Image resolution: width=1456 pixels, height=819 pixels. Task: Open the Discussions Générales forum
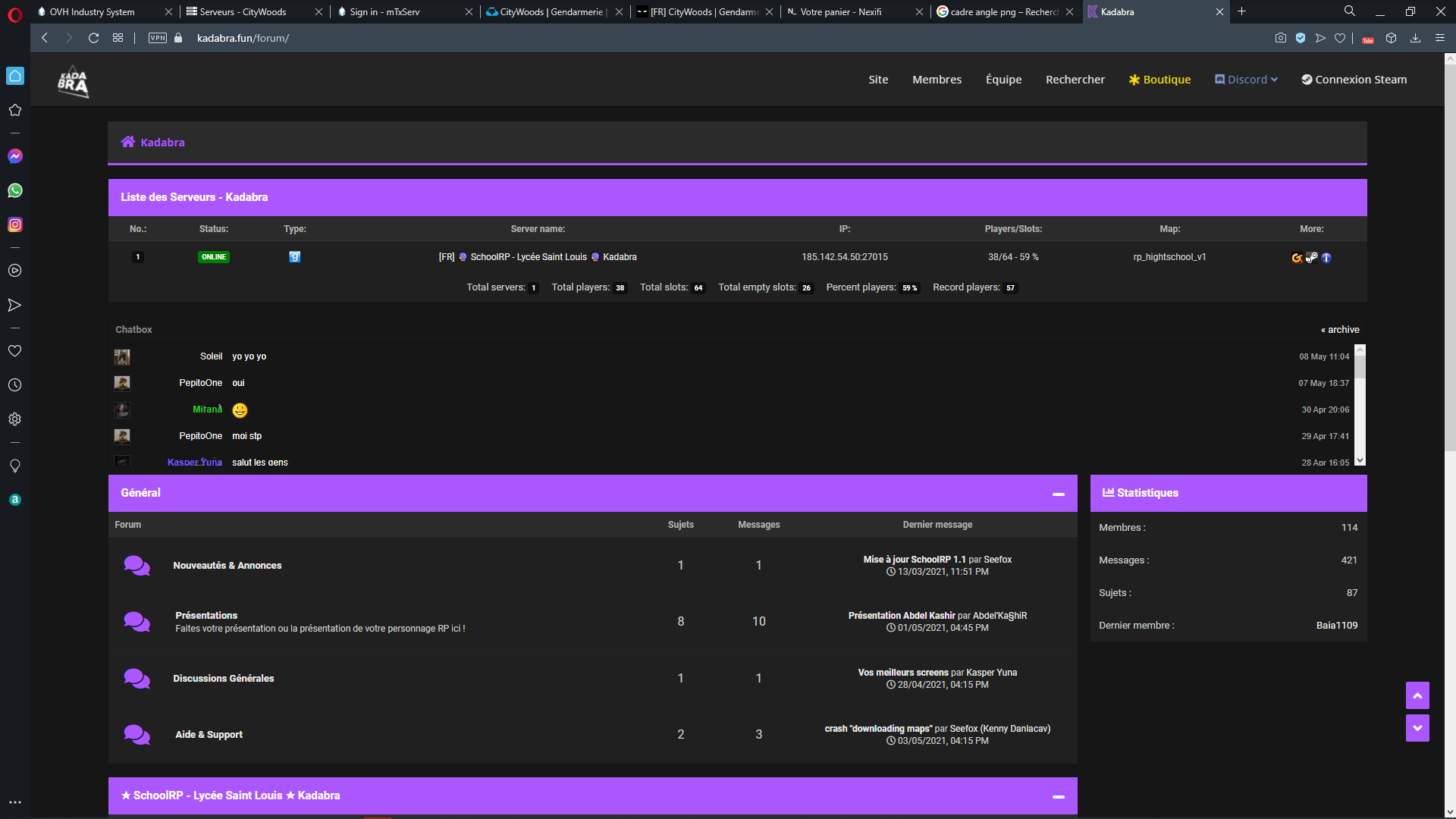click(x=223, y=679)
